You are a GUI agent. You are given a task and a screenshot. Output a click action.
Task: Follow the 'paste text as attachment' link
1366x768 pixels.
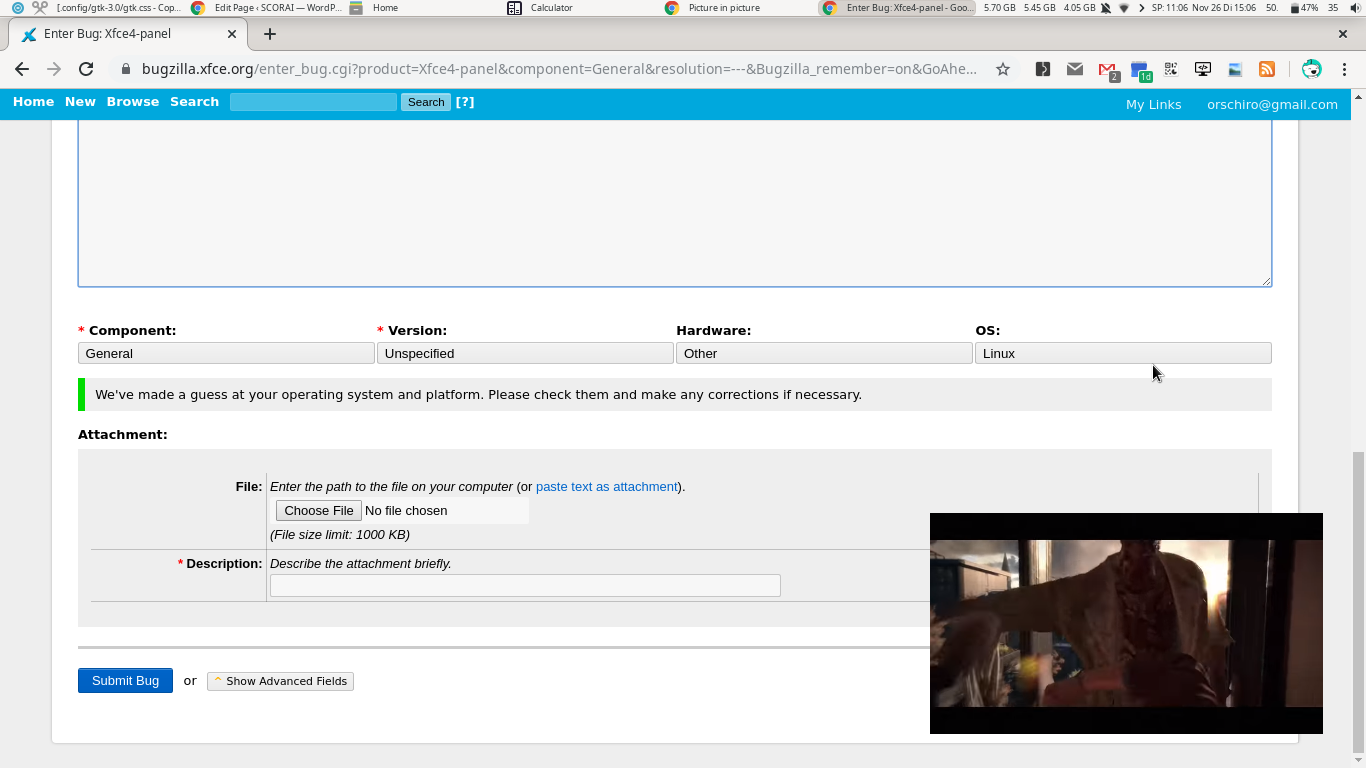pos(606,487)
